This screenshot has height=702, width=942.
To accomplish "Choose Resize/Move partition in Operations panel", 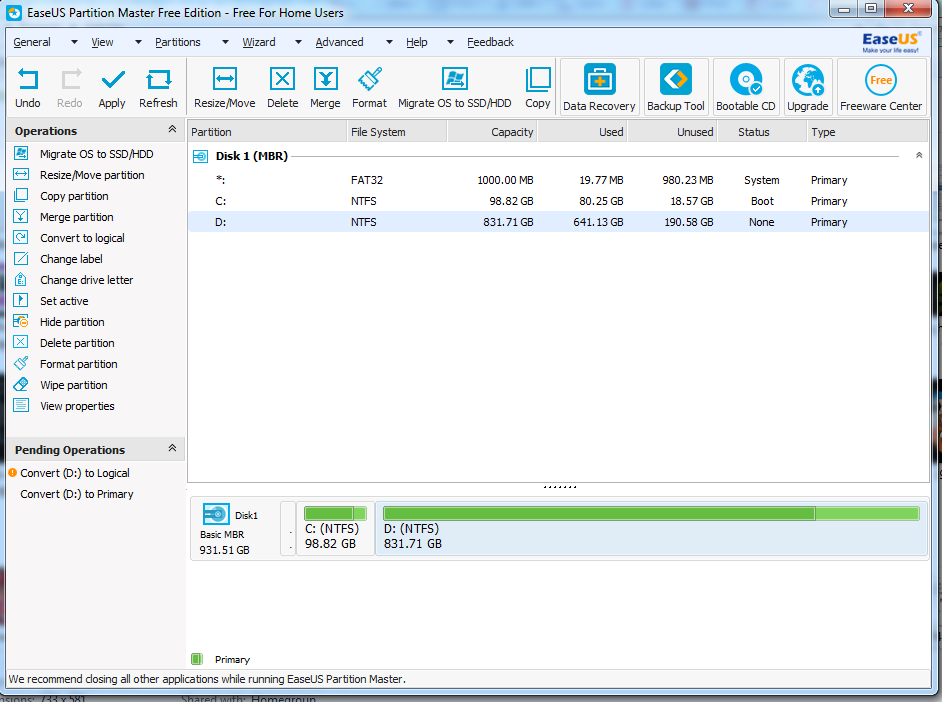I will 93,175.
